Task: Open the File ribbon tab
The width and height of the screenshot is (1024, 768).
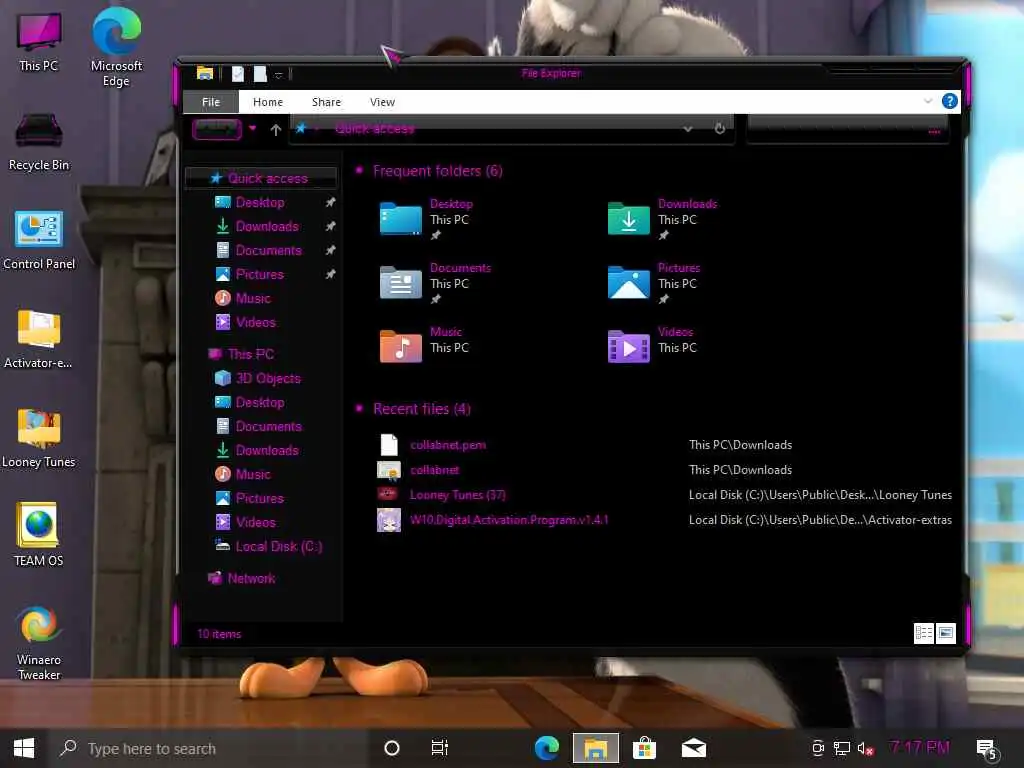Action: (x=211, y=102)
